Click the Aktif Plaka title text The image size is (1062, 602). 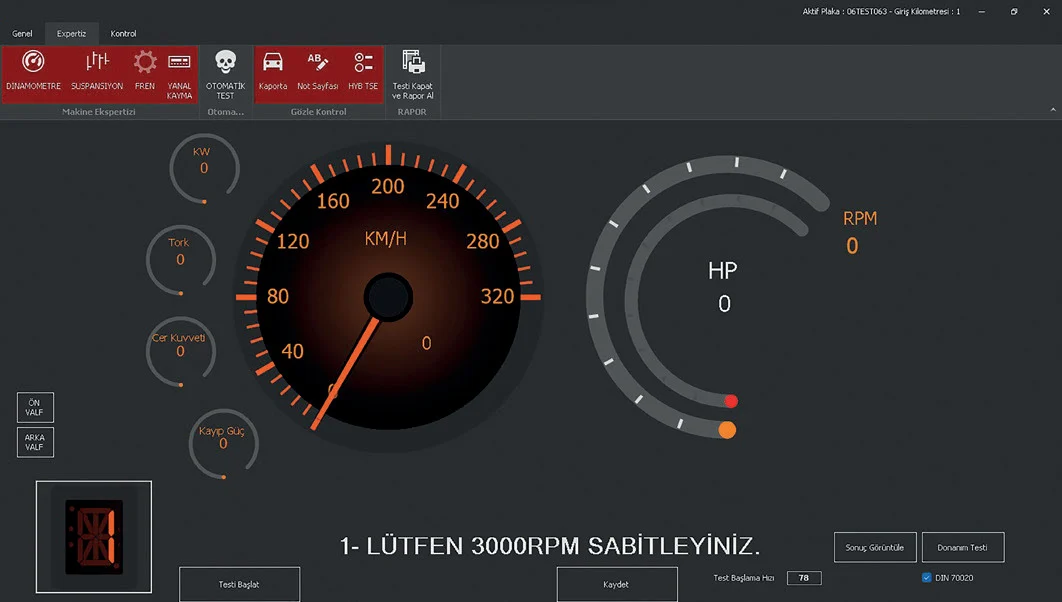click(x=881, y=12)
